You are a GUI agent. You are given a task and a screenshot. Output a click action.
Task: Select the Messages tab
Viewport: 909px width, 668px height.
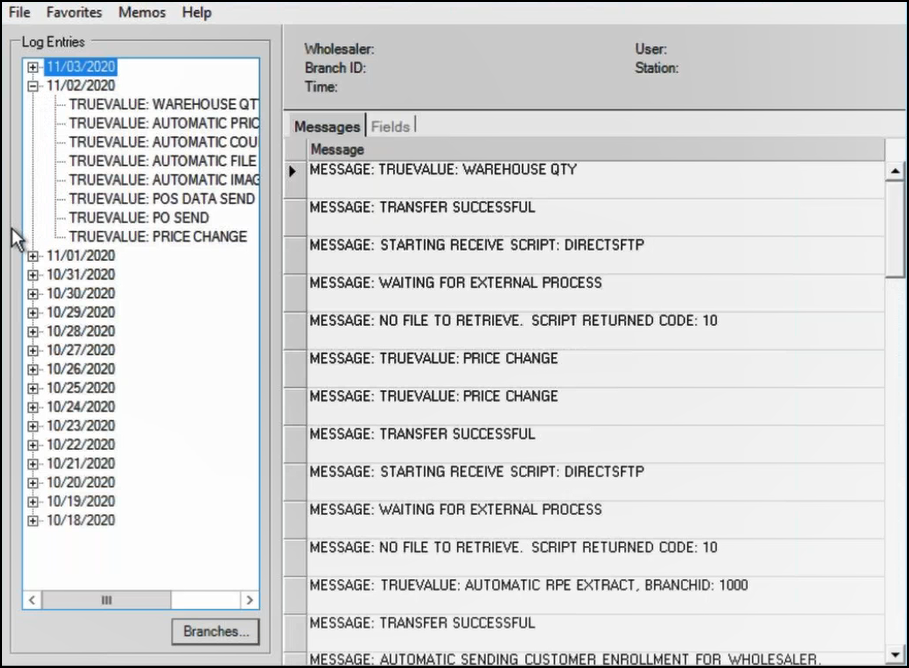tap(327, 126)
